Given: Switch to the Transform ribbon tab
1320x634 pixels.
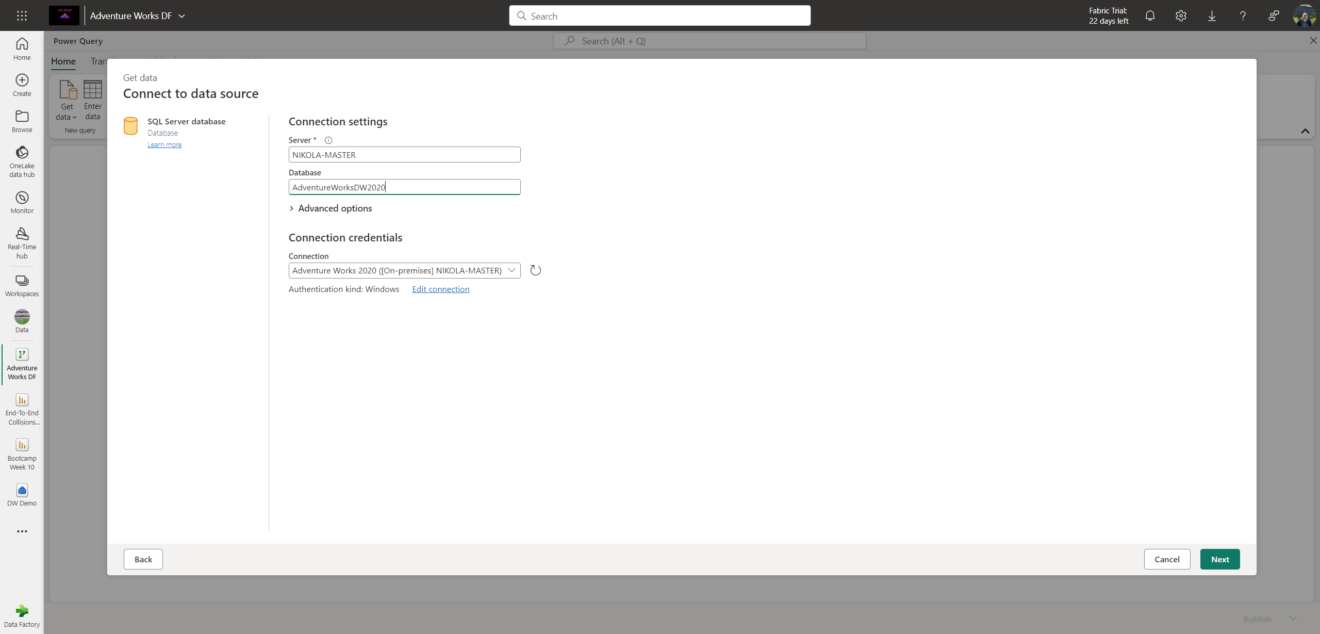Looking at the screenshot, I should click(x=103, y=61).
